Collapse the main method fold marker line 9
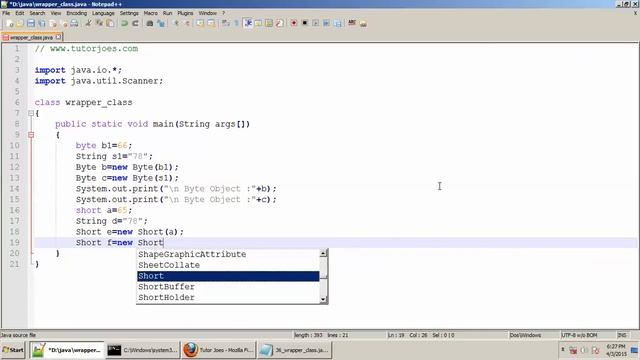This screenshot has width=640, height=360. [31, 135]
